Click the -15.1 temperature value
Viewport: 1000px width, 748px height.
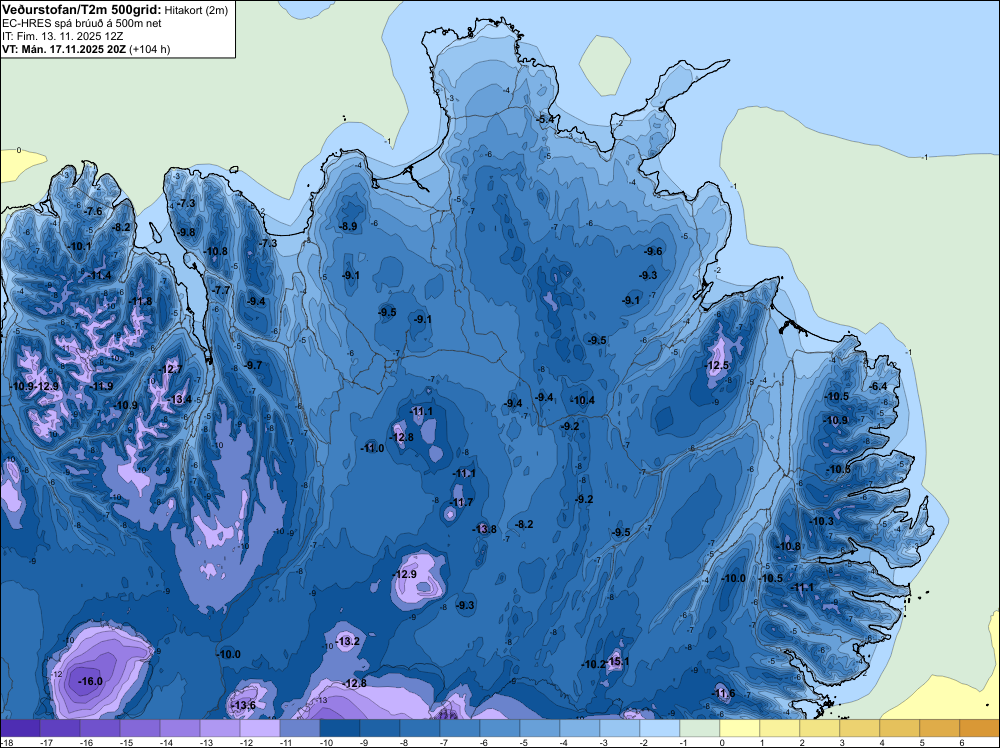click(x=618, y=662)
